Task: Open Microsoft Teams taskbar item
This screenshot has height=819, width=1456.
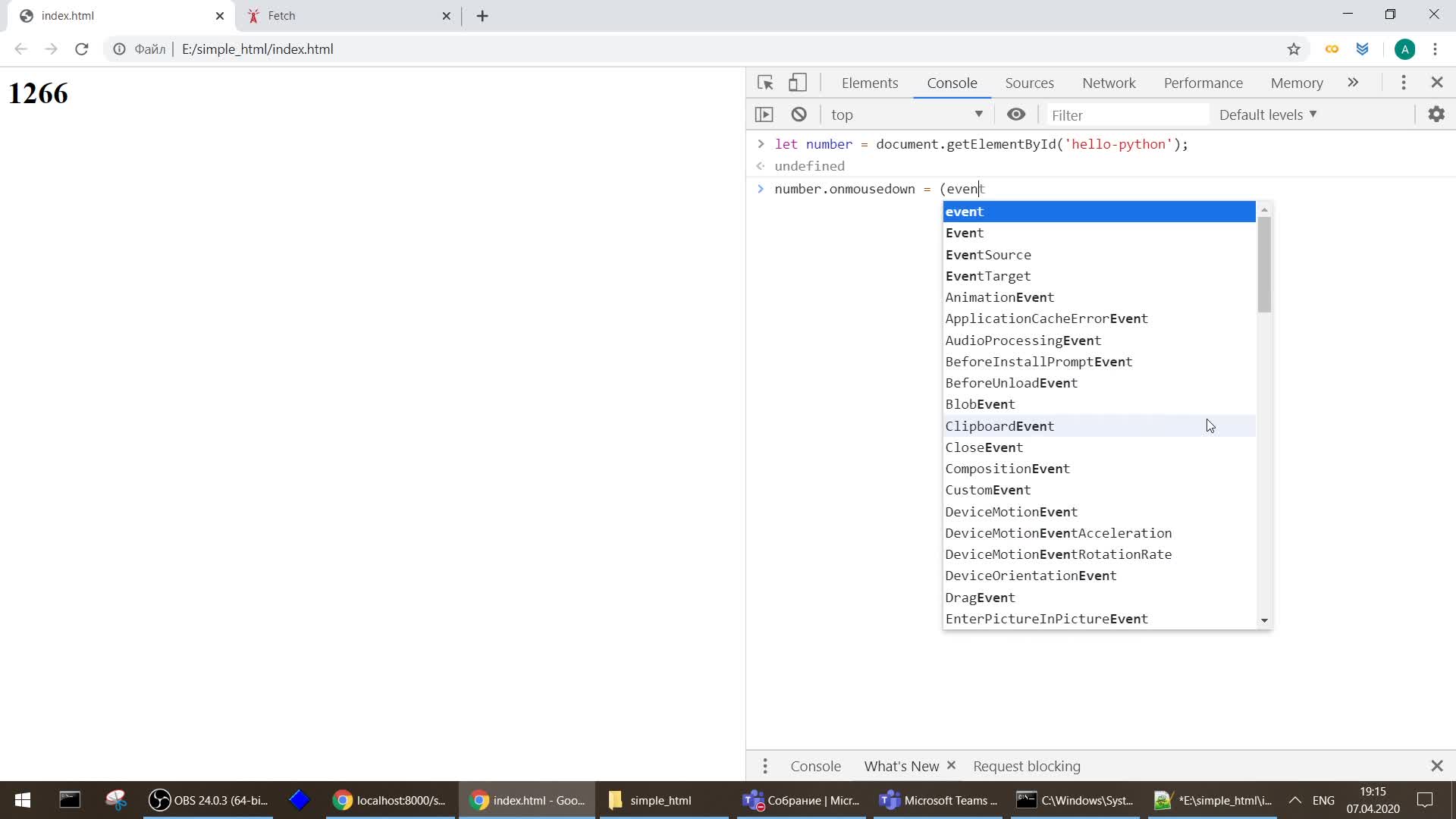Action: tap(938, 800)
